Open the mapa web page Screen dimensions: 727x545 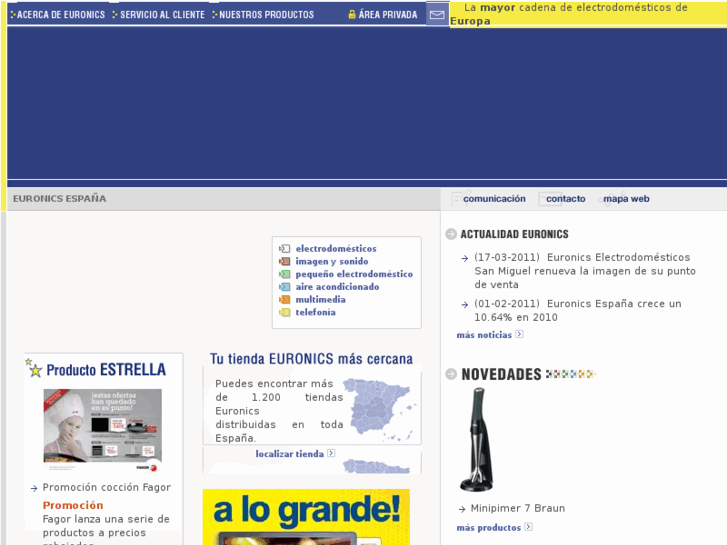[626, 199]
